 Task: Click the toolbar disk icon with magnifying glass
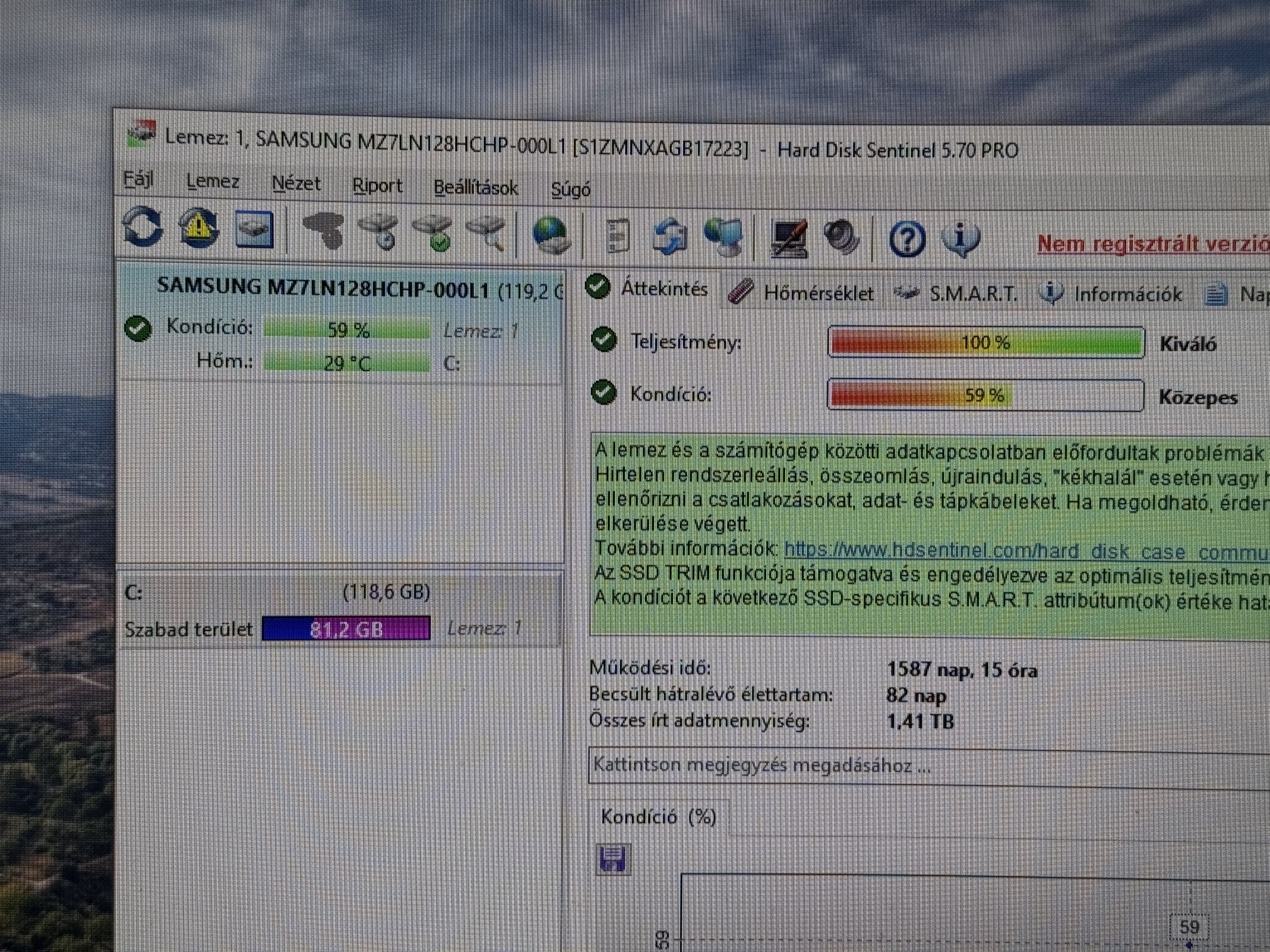pos(486,233)
